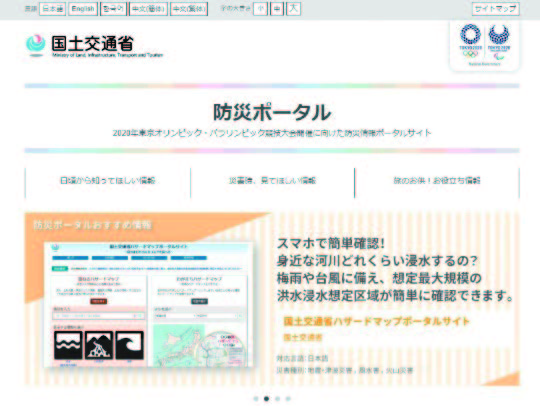Switch language to Korean 한국어

[113, 9]
